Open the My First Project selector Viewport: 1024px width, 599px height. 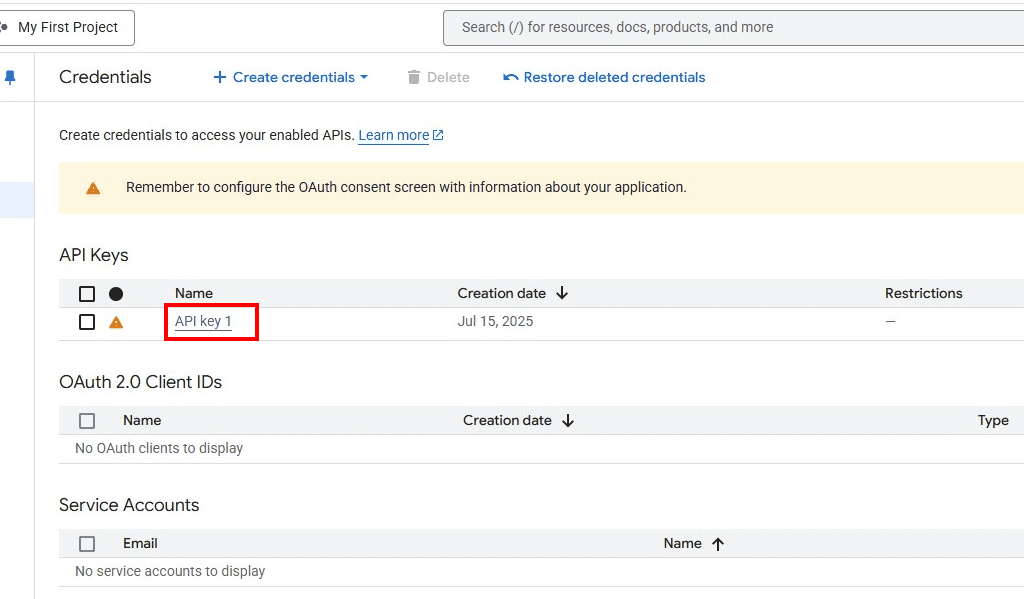click(66, 27)
